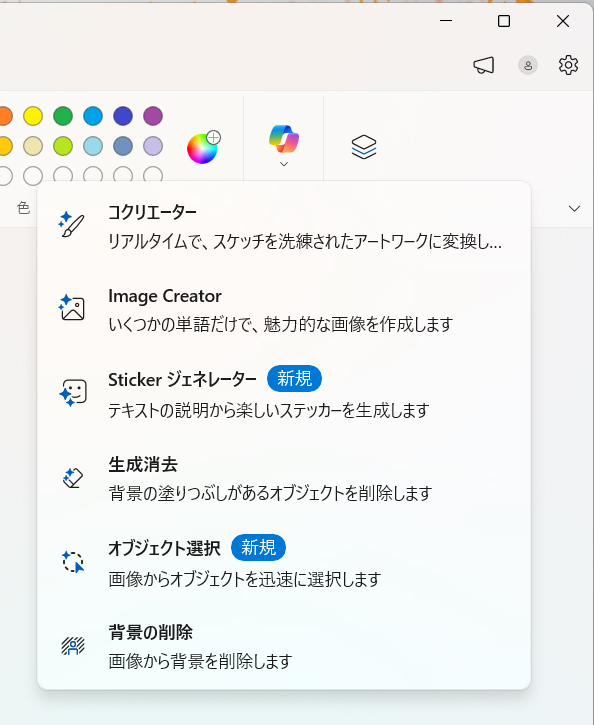Pick the cream beige color swatch

[x=33, y=146]
